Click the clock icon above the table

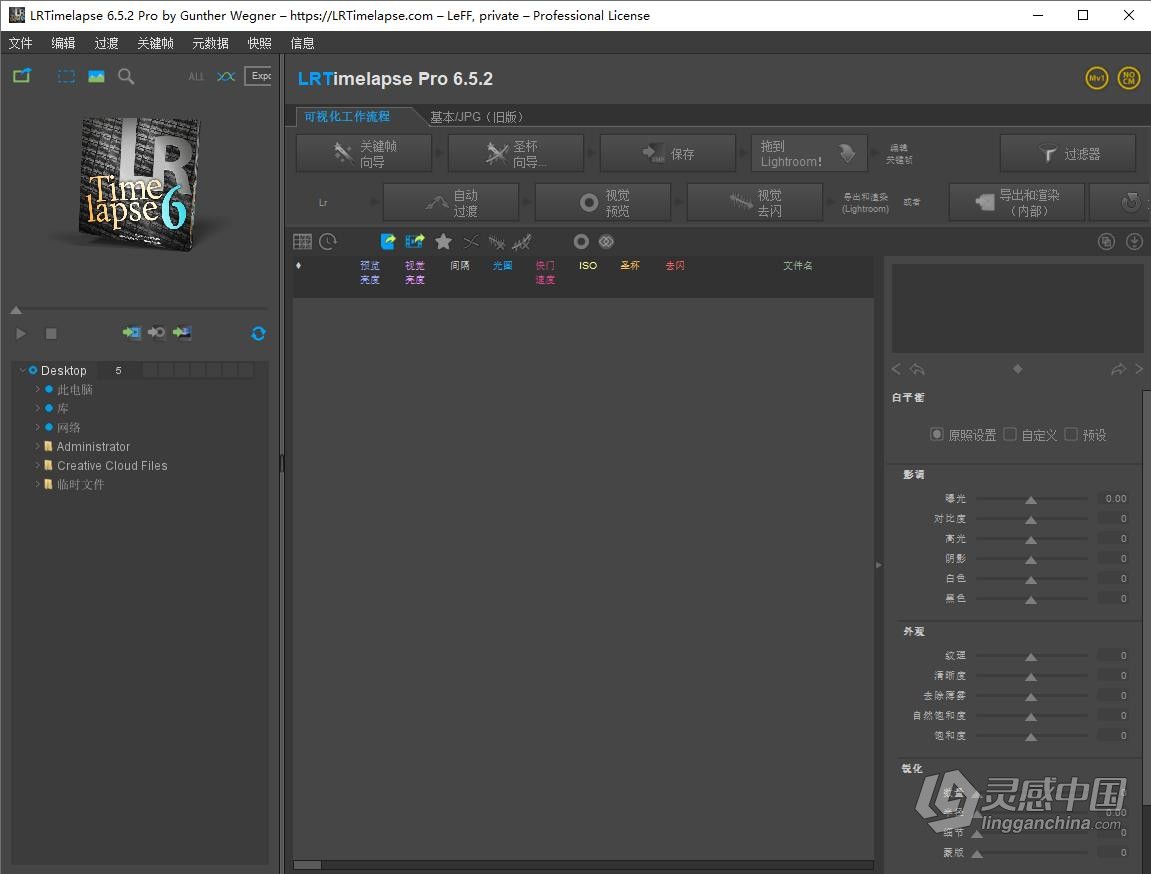point(328,241)
